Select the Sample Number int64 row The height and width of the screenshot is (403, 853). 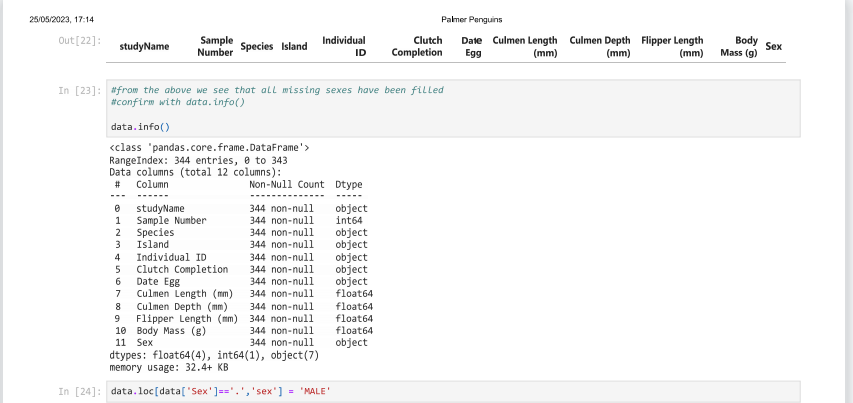click(x=239, y=221)
